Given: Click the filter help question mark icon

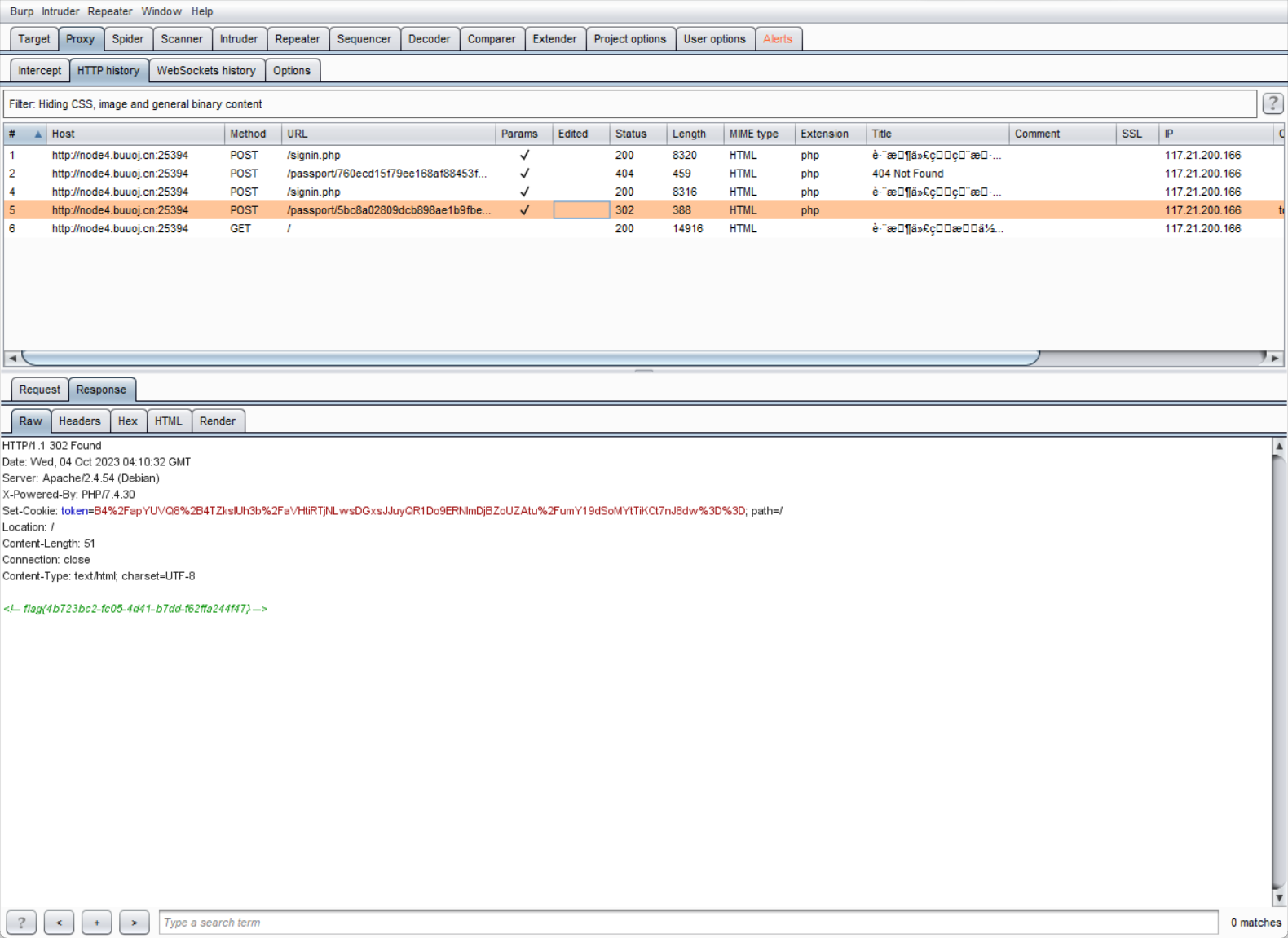Looking at the screenshot, I should pyautogui.click(x=1273, y=103).
